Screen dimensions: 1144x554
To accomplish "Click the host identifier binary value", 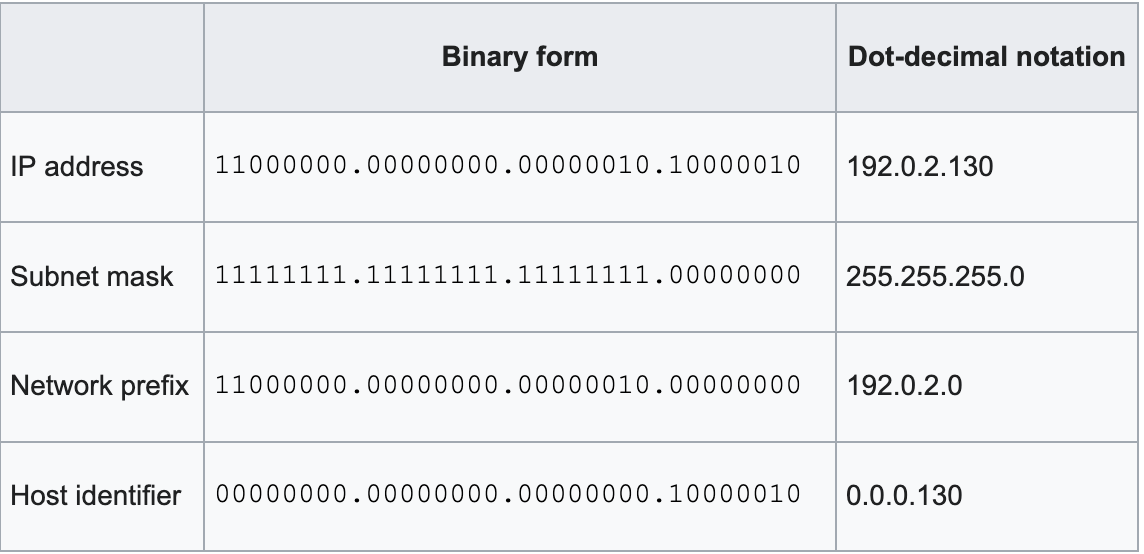I will (509, 494).
